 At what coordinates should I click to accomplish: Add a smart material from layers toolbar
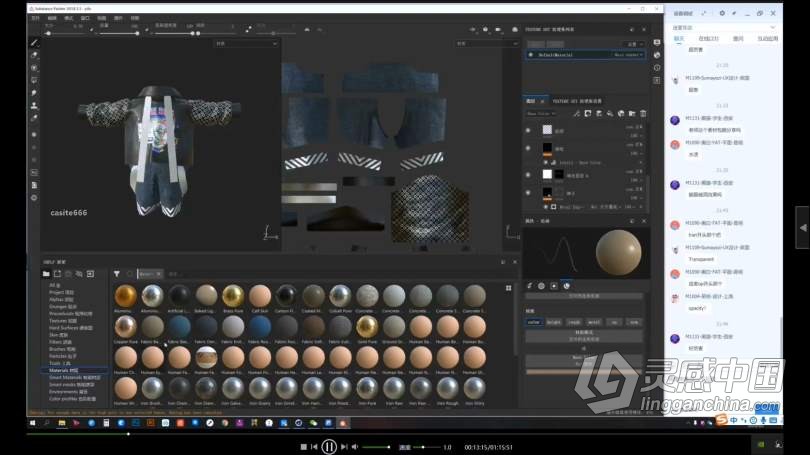pyautogui.click(x=621, y=114)
